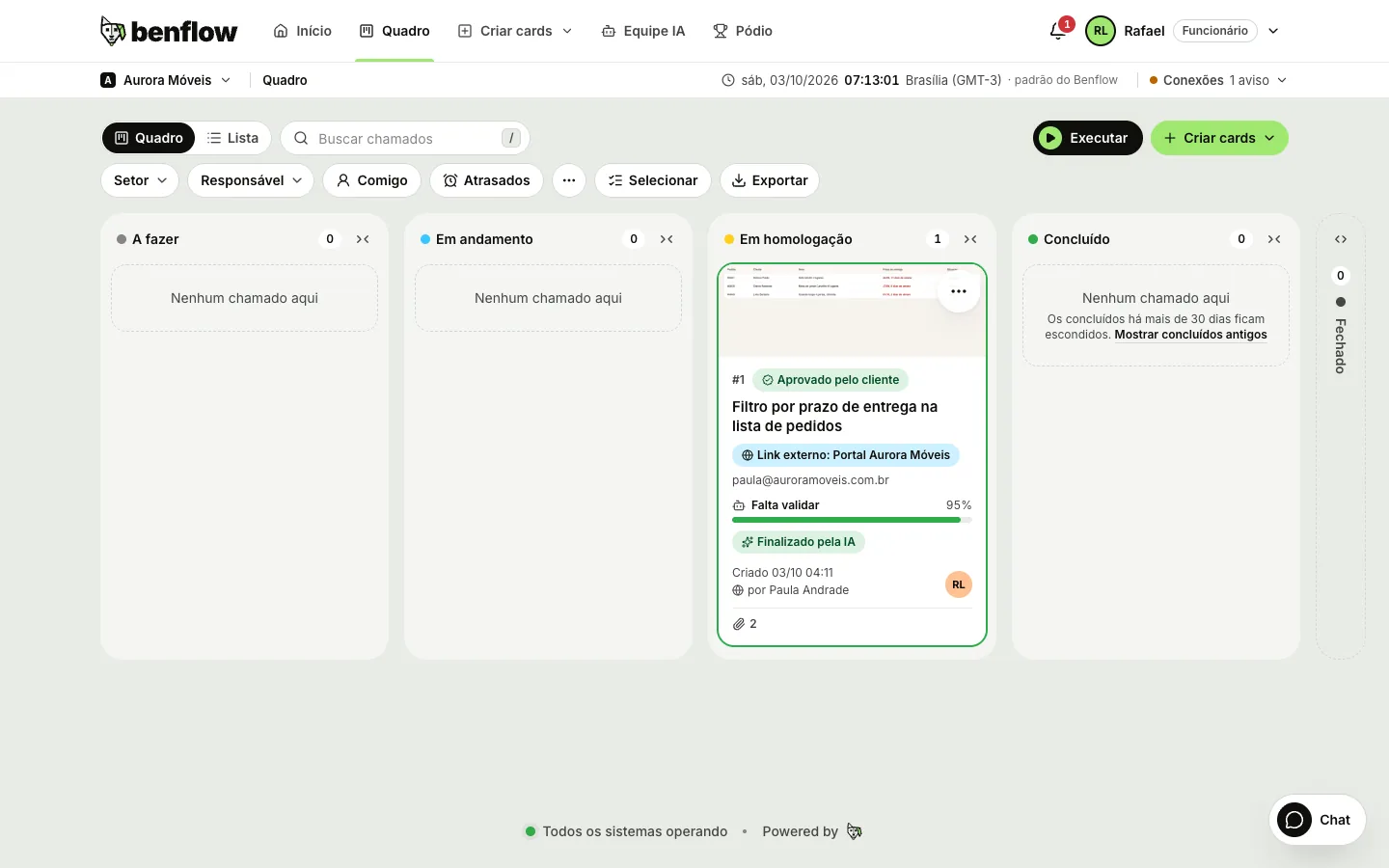The height and width of the screenshot is (868, 1389).
Task: Open the Responsável dropdown
Action: pyautogui.click(x=251, y=180)
